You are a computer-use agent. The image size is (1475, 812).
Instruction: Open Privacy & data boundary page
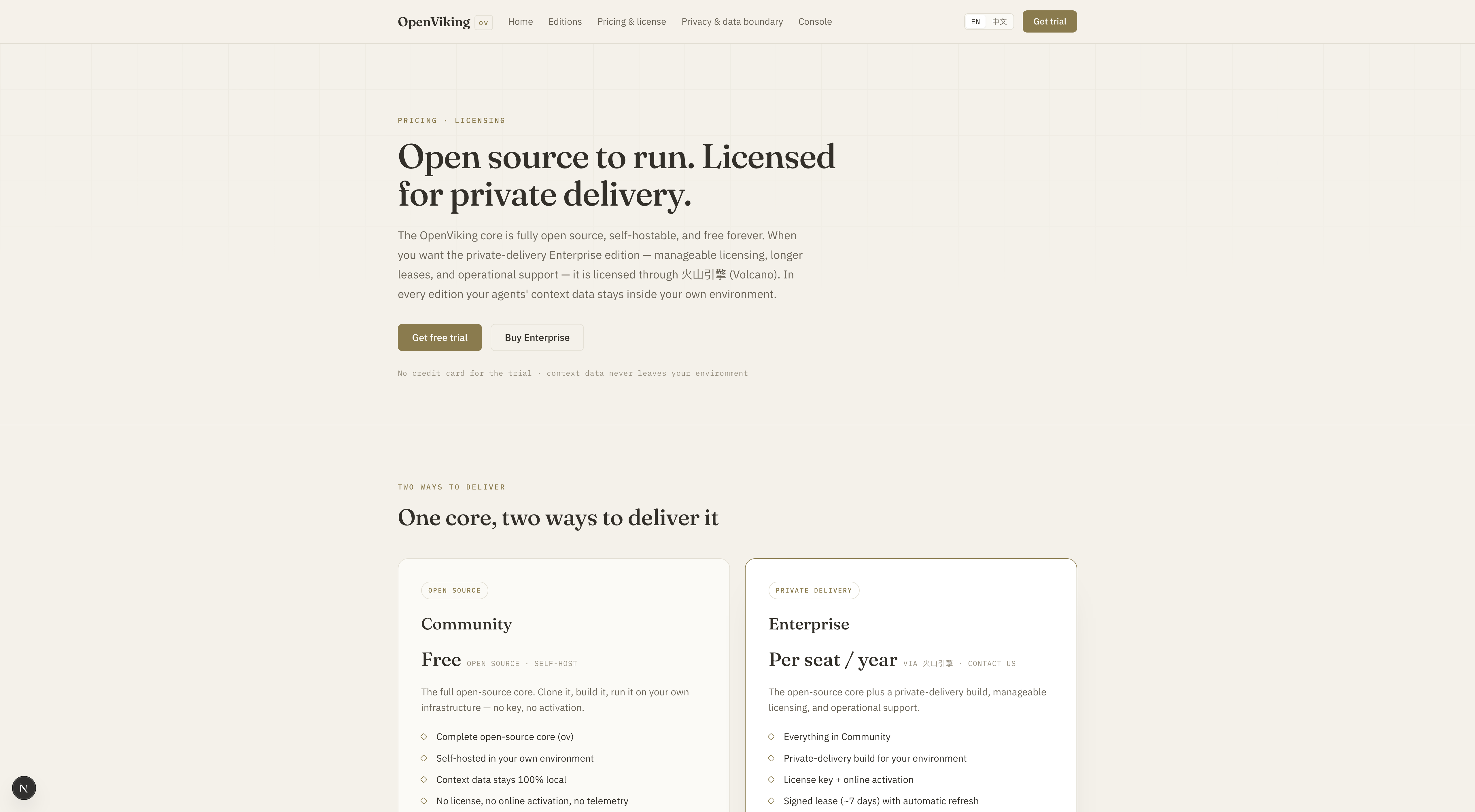[x=732, y=22]
